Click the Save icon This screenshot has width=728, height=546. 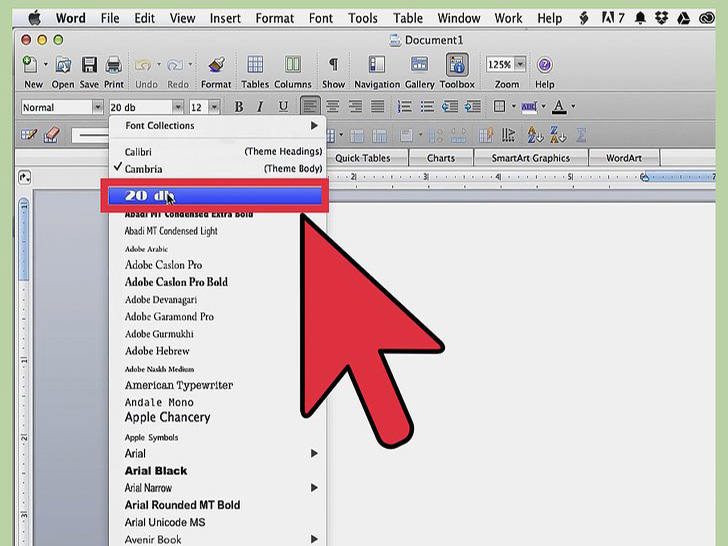(89, 65)
